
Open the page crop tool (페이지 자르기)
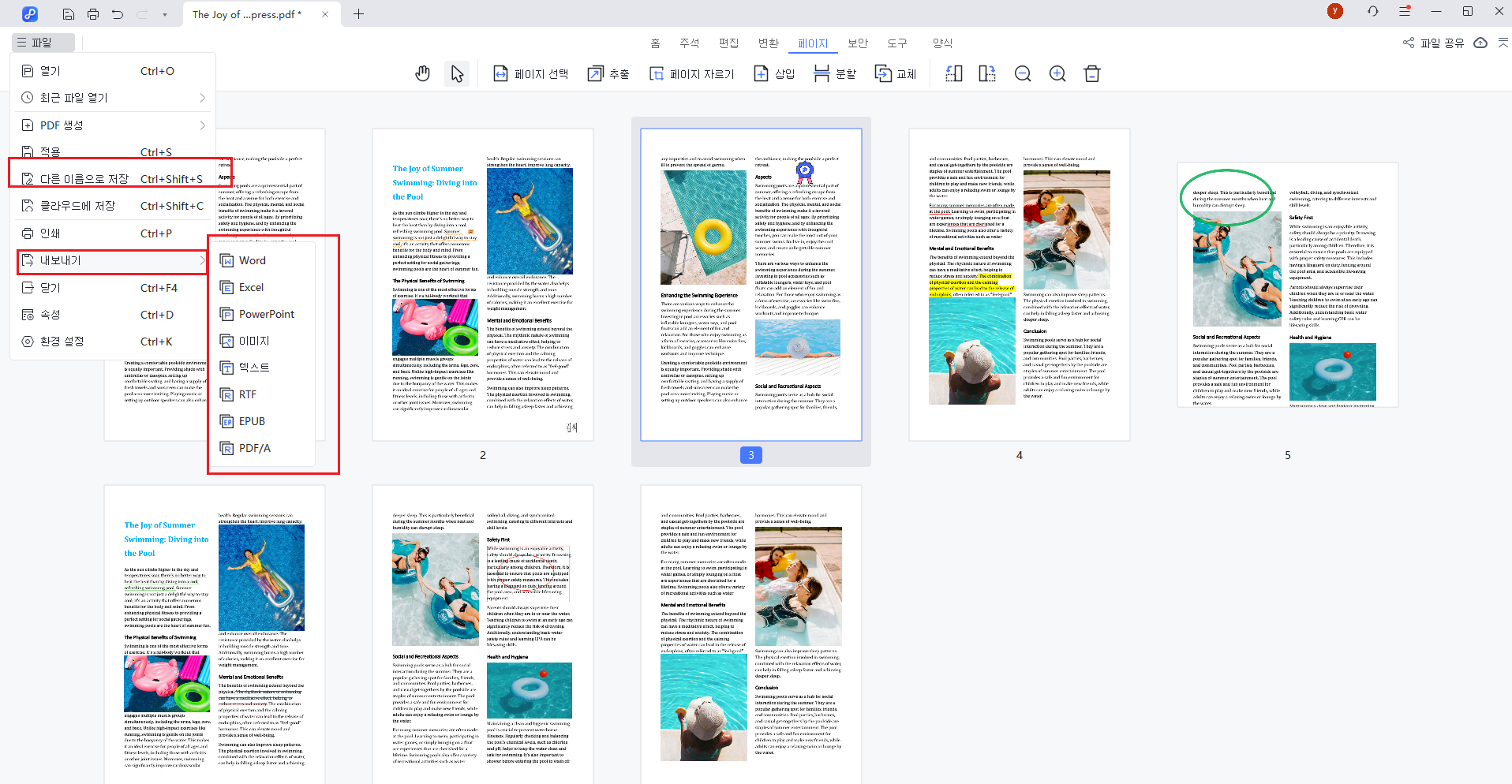[x=691, y=73]
